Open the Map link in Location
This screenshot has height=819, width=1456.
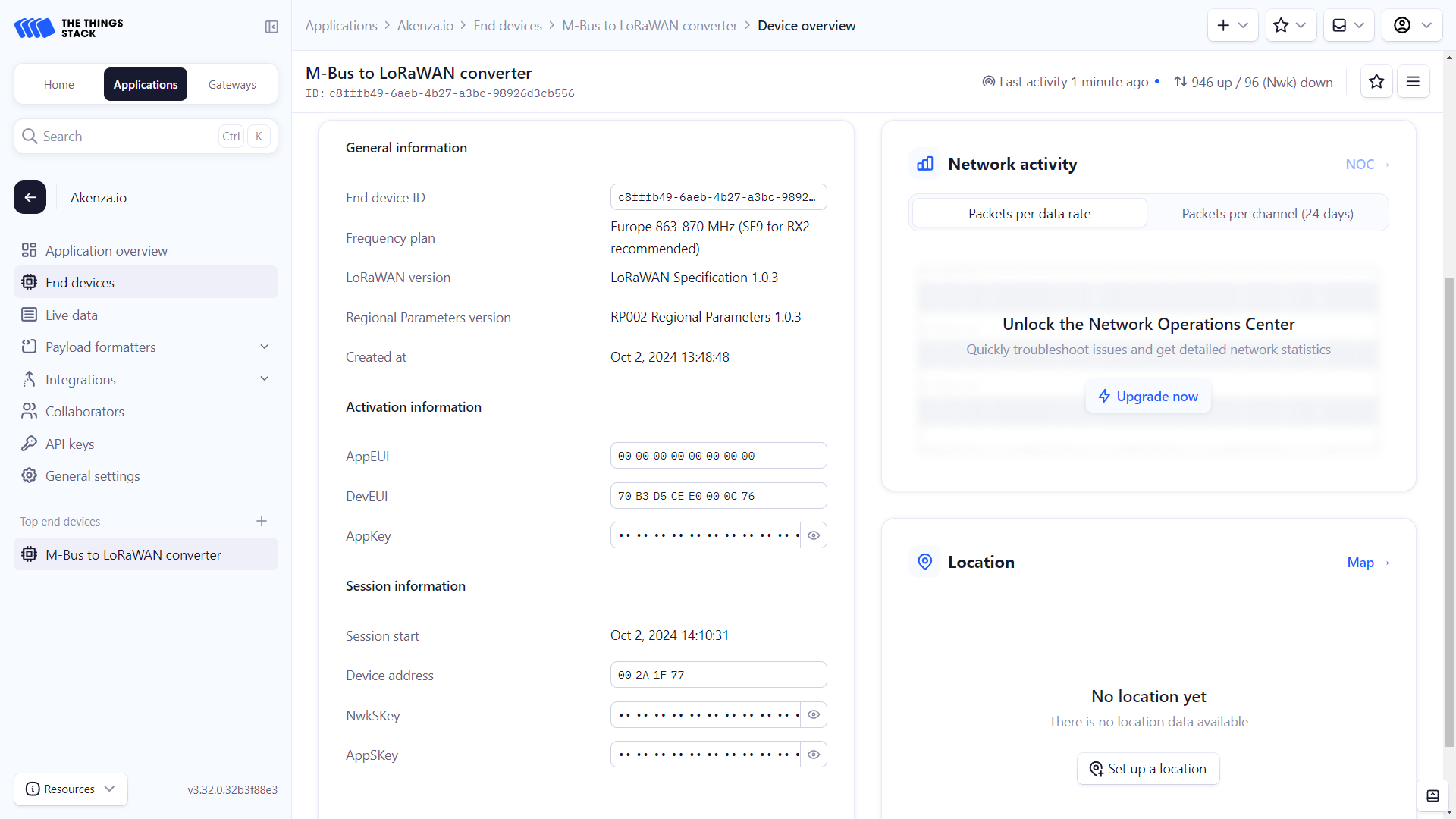tap(1367, 563)
